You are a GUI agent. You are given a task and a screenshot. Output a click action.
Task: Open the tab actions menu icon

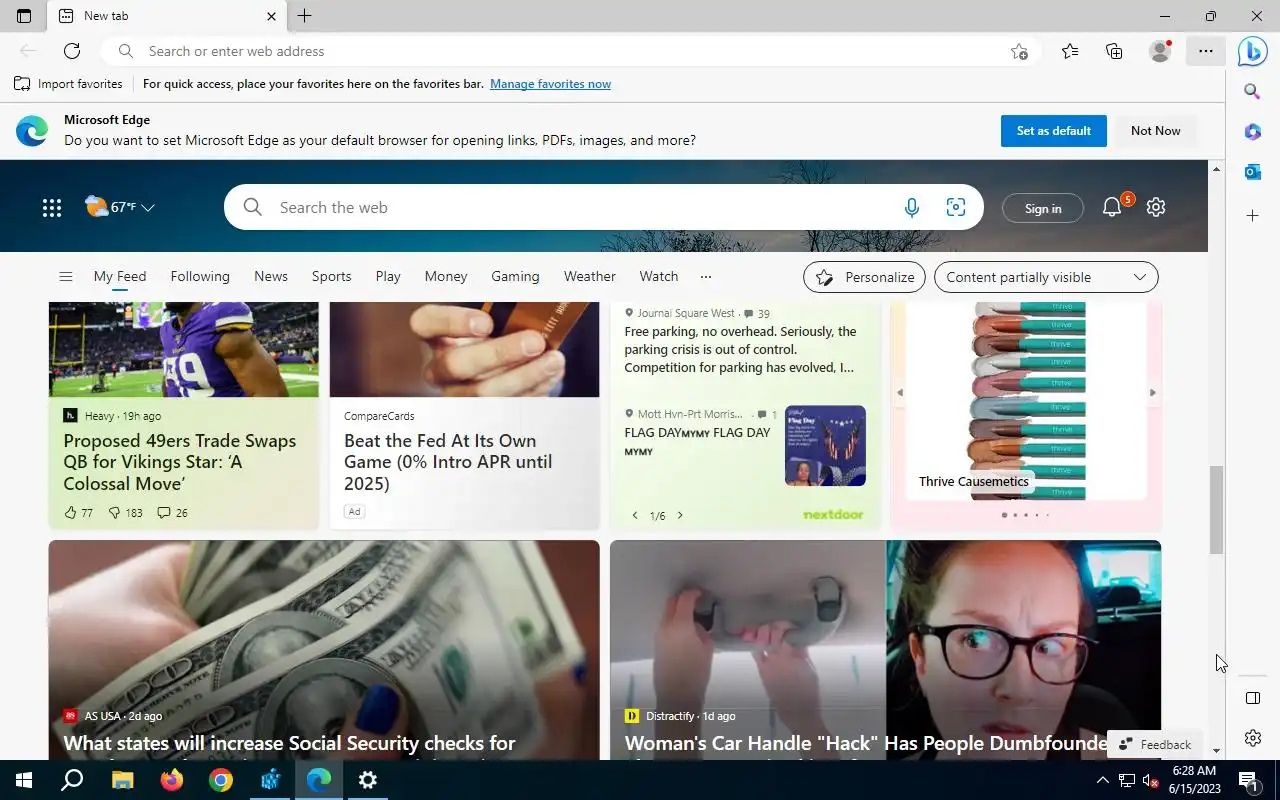[24, 16]
